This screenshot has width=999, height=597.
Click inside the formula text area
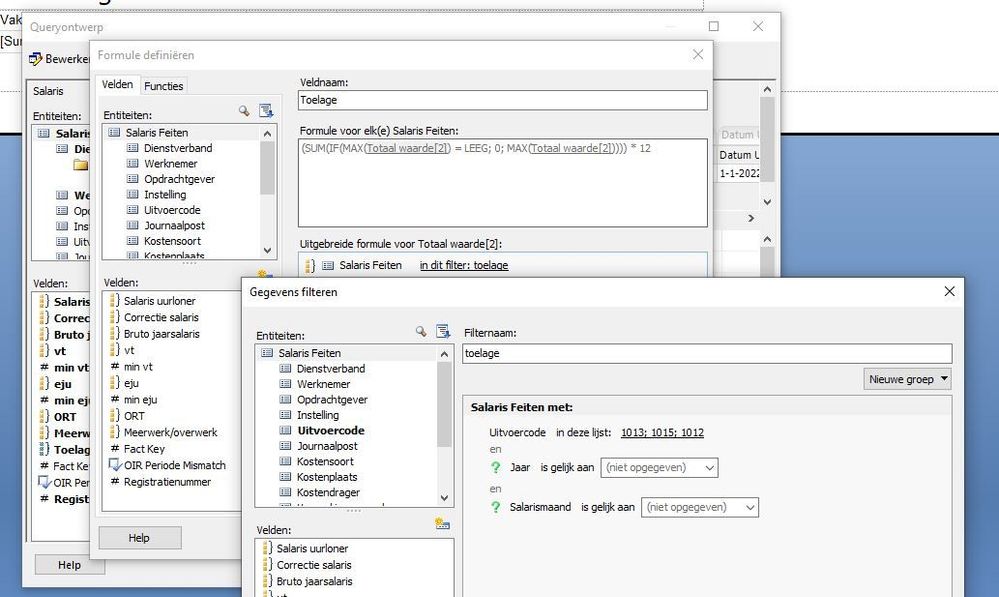tap(503, 183)
